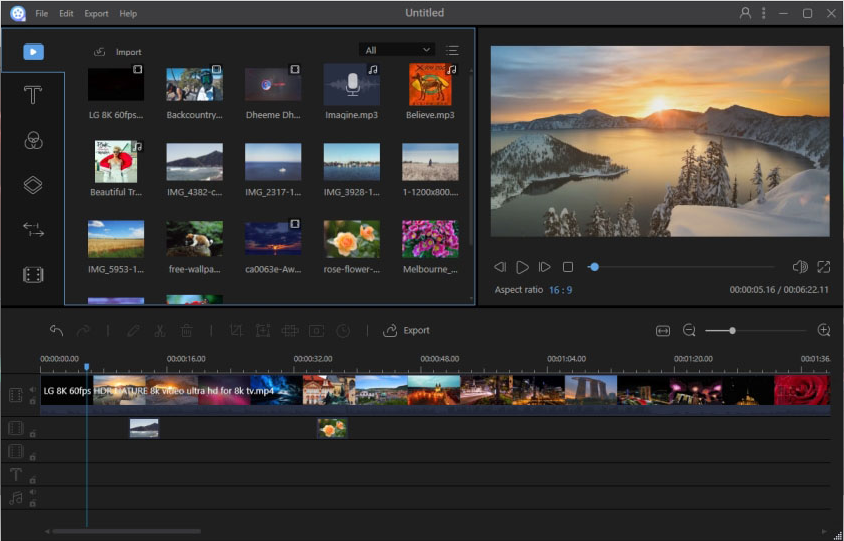Toggle mute on the music track
Viewport: 844px width, 541px height.
(32, 492)
